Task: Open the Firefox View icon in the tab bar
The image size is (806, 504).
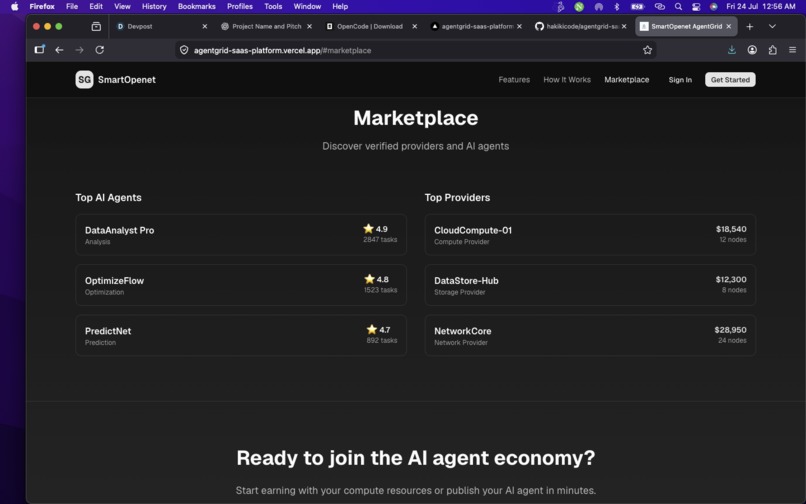Action: [96, 26]
